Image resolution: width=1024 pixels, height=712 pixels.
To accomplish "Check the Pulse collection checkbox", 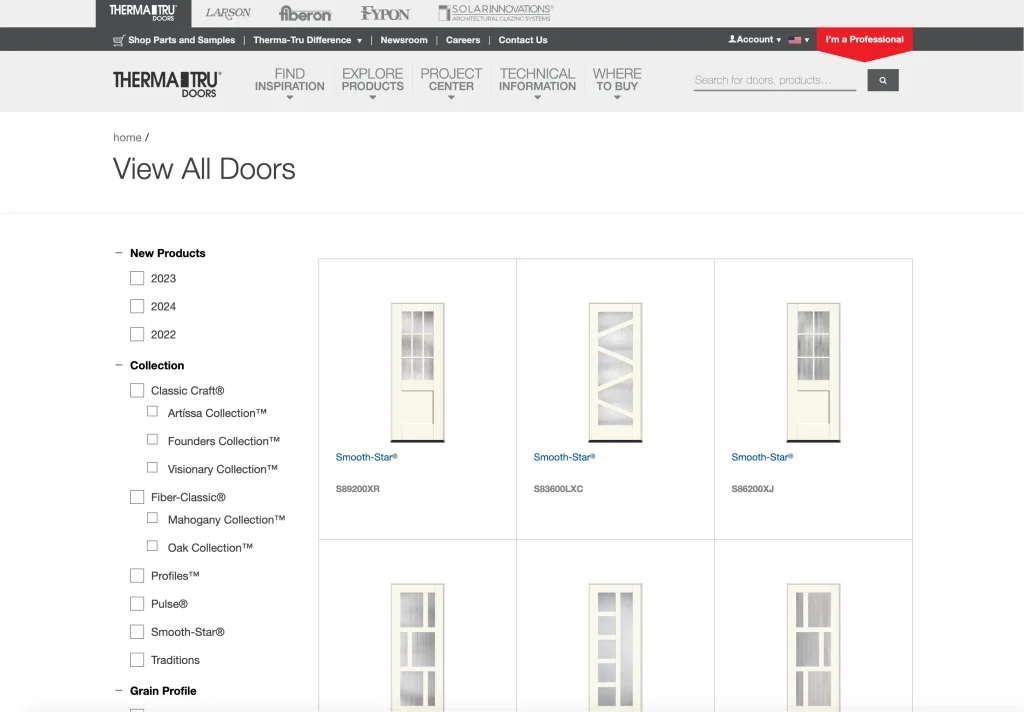I will pyautogui.click(x=137, y=603).
